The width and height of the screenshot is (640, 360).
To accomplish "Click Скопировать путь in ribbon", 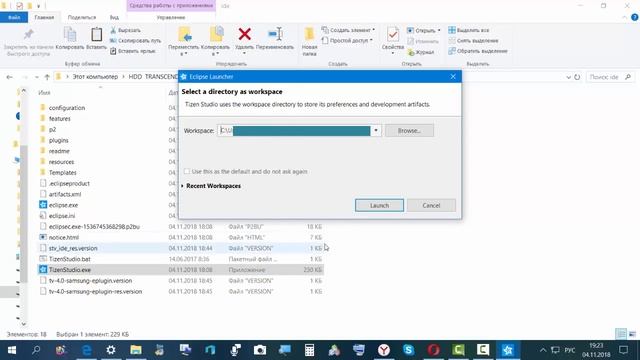I will (135, 41).
